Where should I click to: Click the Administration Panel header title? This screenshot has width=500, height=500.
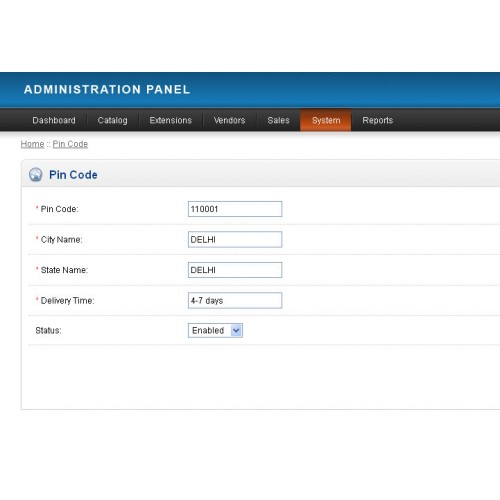point(107,89)
